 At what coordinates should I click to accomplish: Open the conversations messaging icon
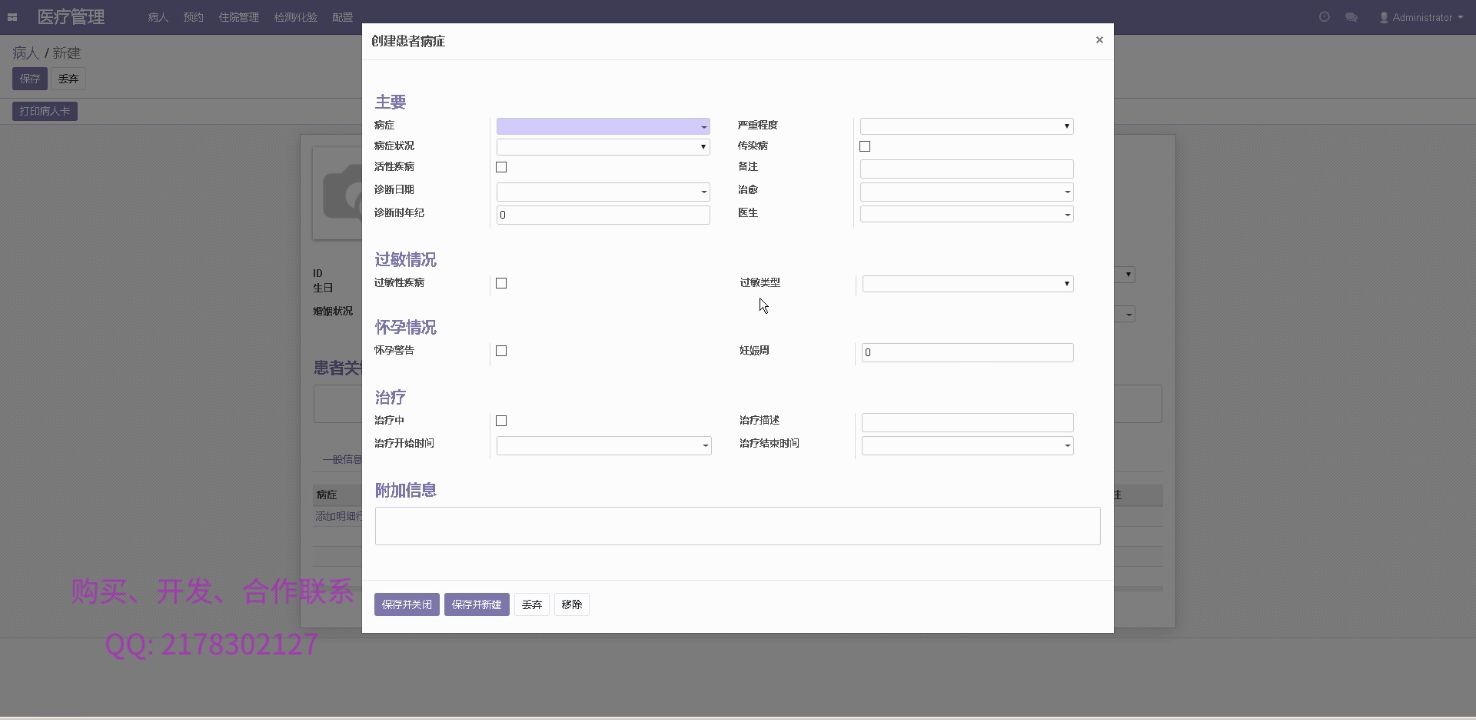[1349, 16]
